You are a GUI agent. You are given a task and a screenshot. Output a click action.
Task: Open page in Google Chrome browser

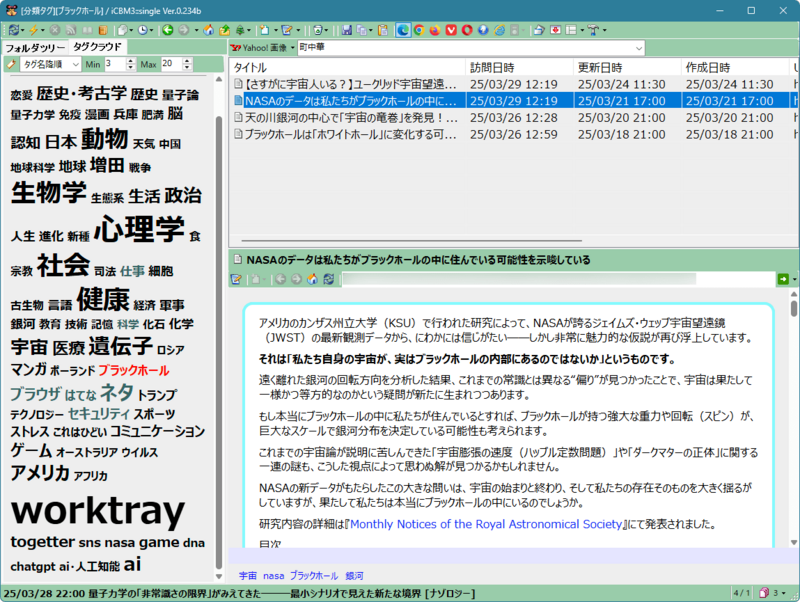click(419, 30)
